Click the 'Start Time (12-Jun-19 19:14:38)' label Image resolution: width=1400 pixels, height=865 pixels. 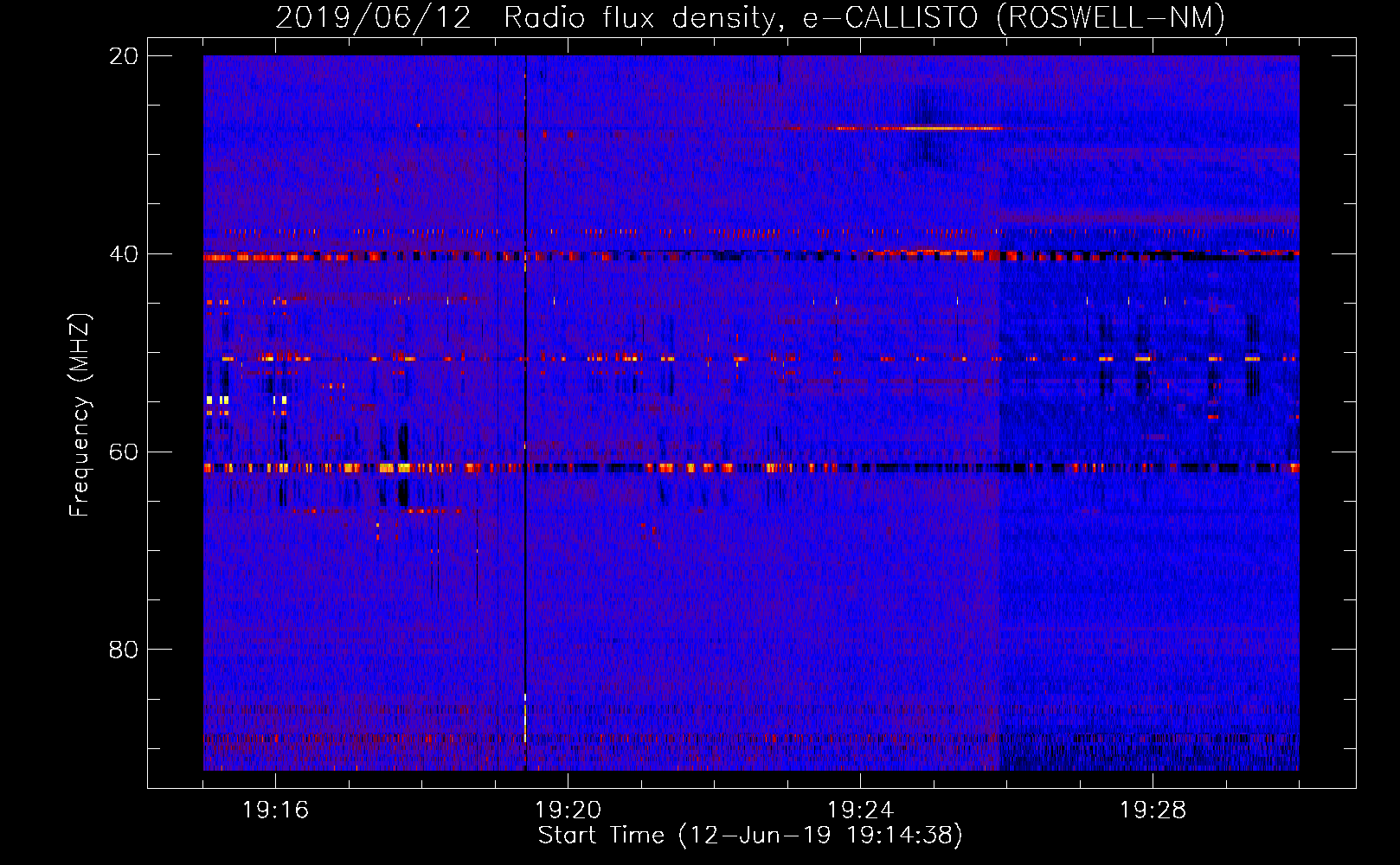[750, 836]
